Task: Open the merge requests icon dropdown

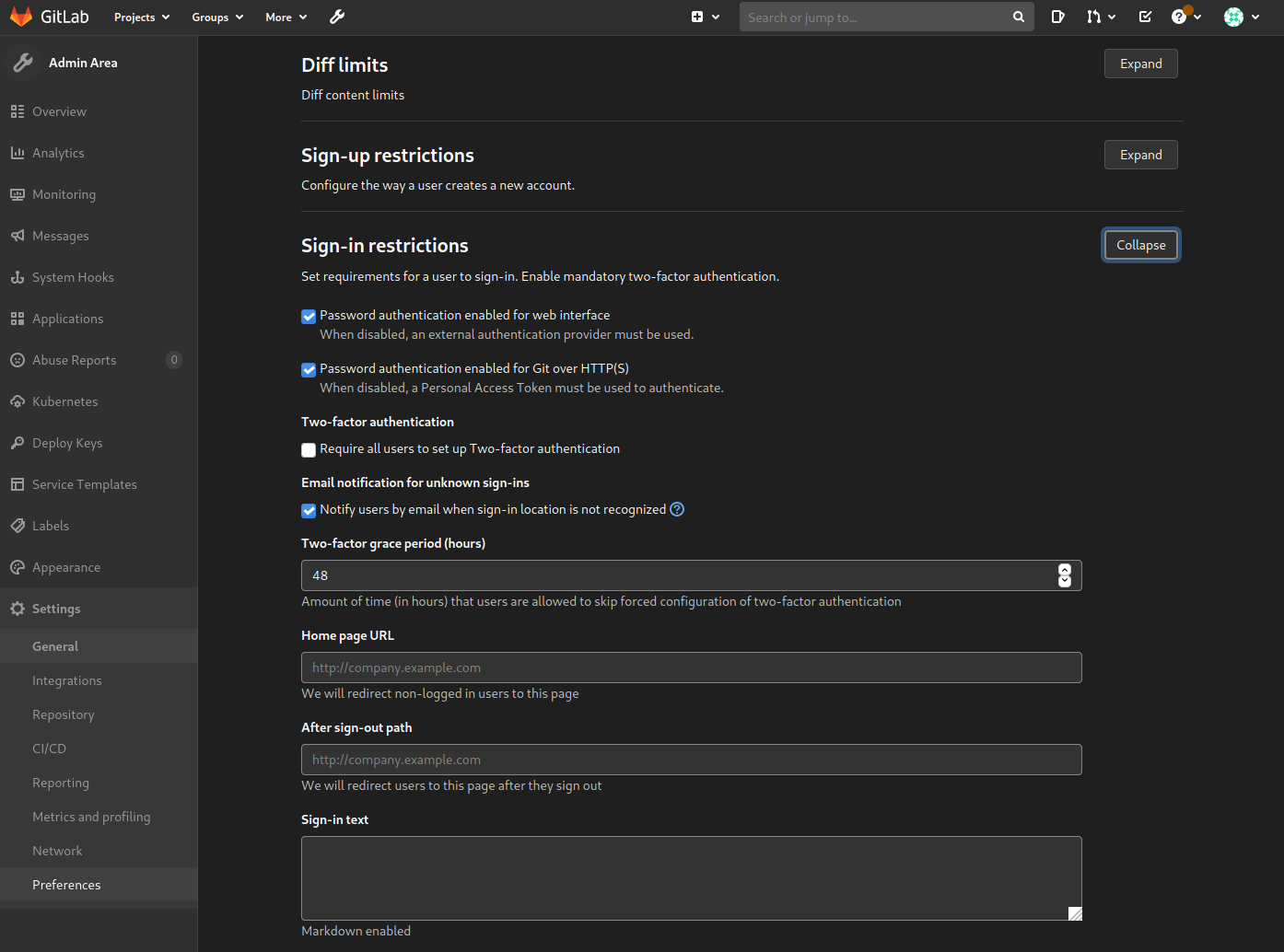Action: tap(1100, 17)
